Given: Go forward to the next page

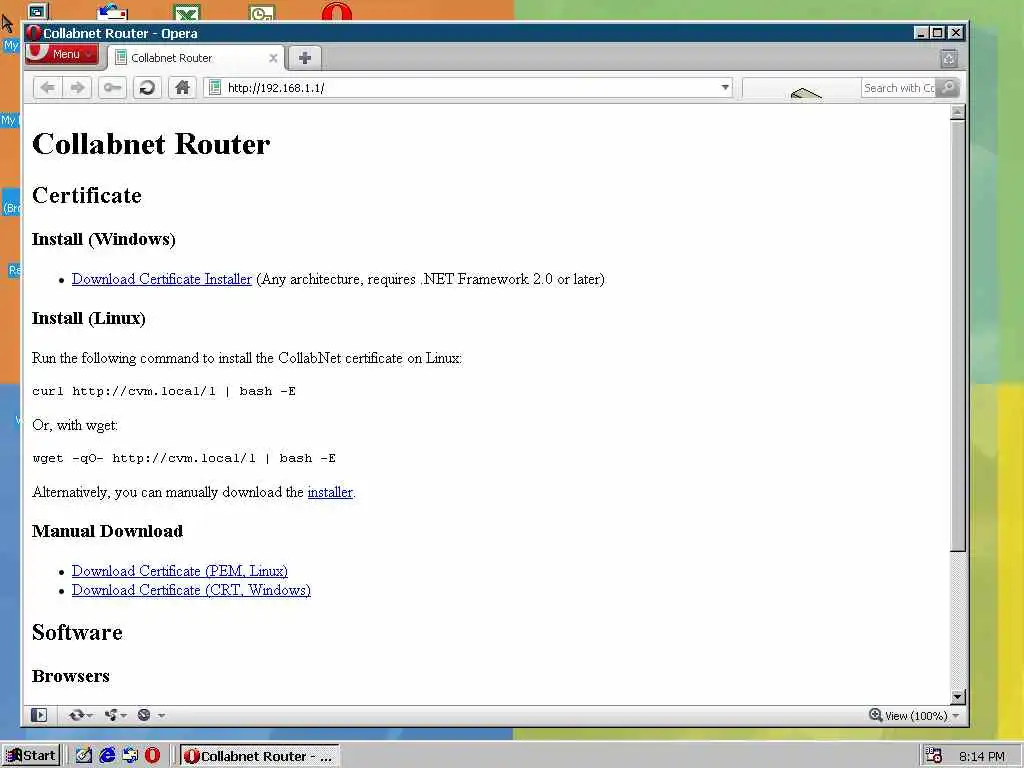Looking at the screenshot, I should (x=77, y=88).
